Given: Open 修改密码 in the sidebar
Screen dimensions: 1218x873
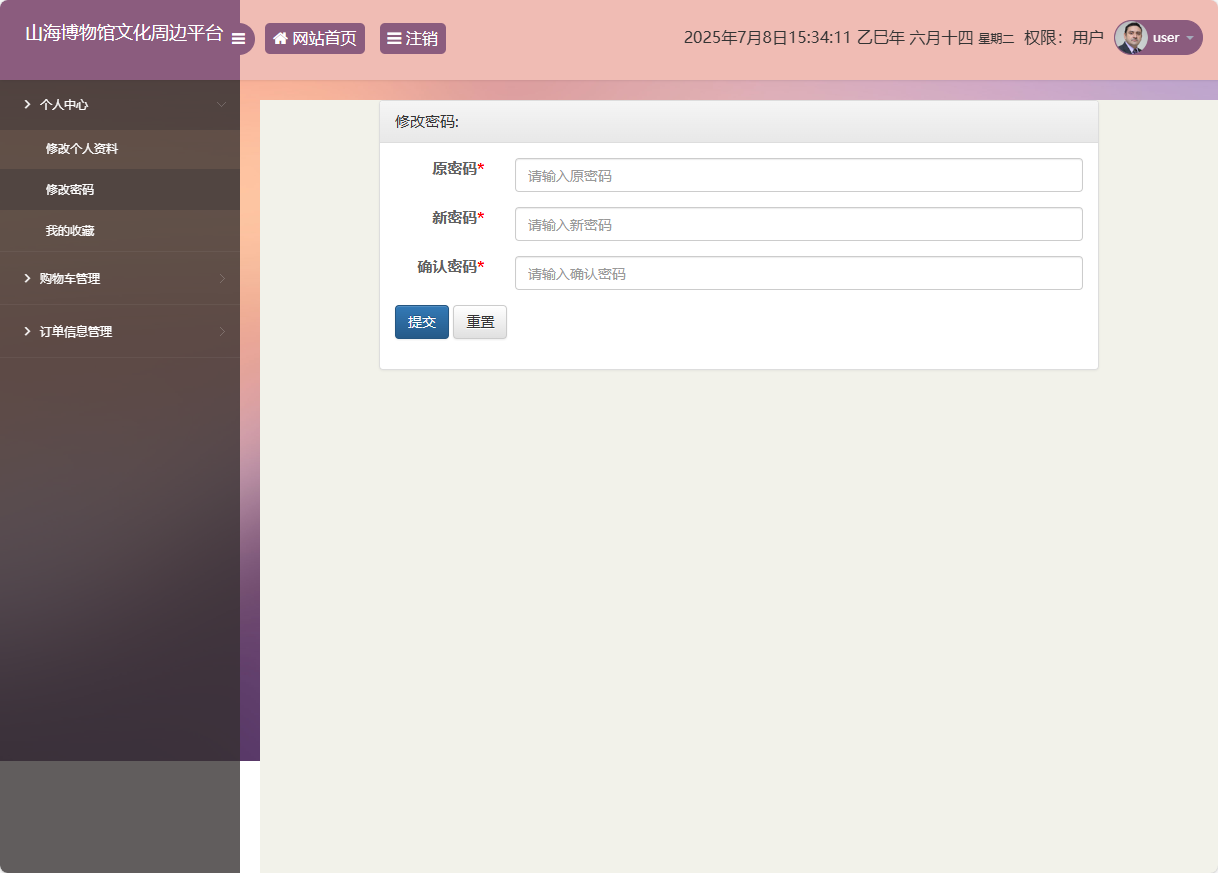Looking at the screenshot, I should pyautogui.click(x=120, y=190).
